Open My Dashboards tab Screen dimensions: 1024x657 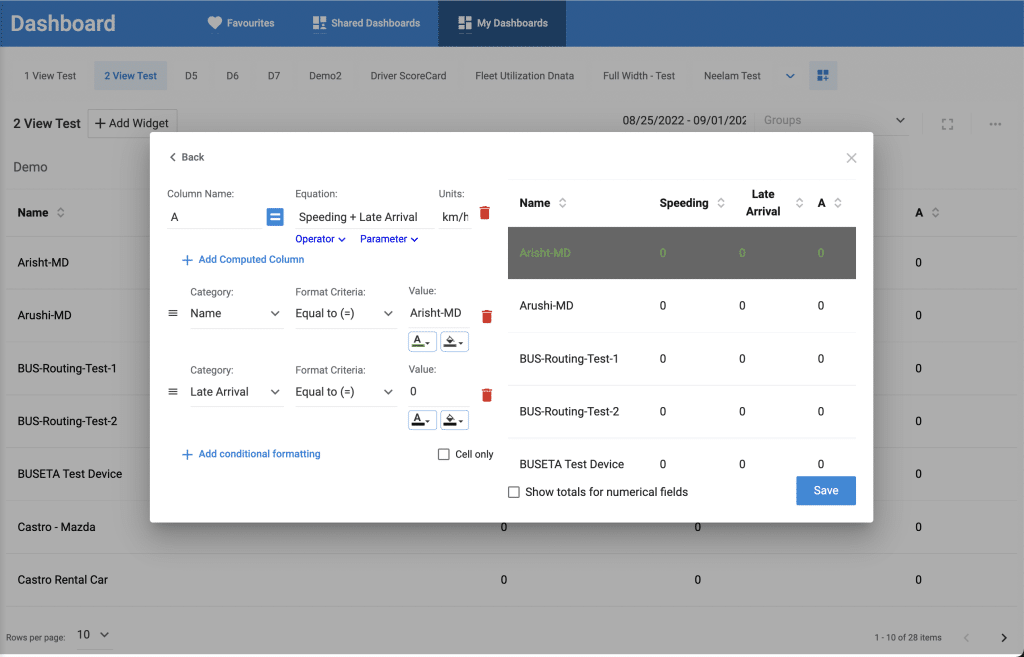502,23
